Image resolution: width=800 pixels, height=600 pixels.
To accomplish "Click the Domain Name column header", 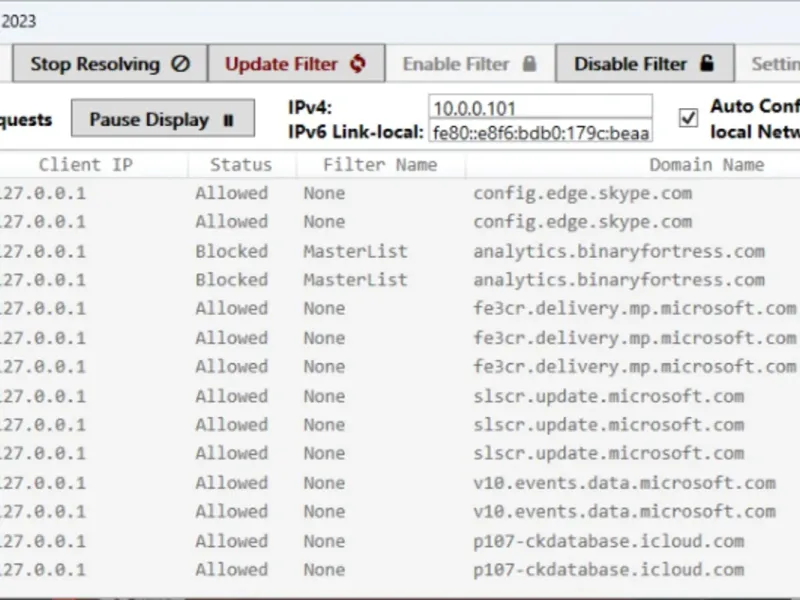I will point(706,165).
